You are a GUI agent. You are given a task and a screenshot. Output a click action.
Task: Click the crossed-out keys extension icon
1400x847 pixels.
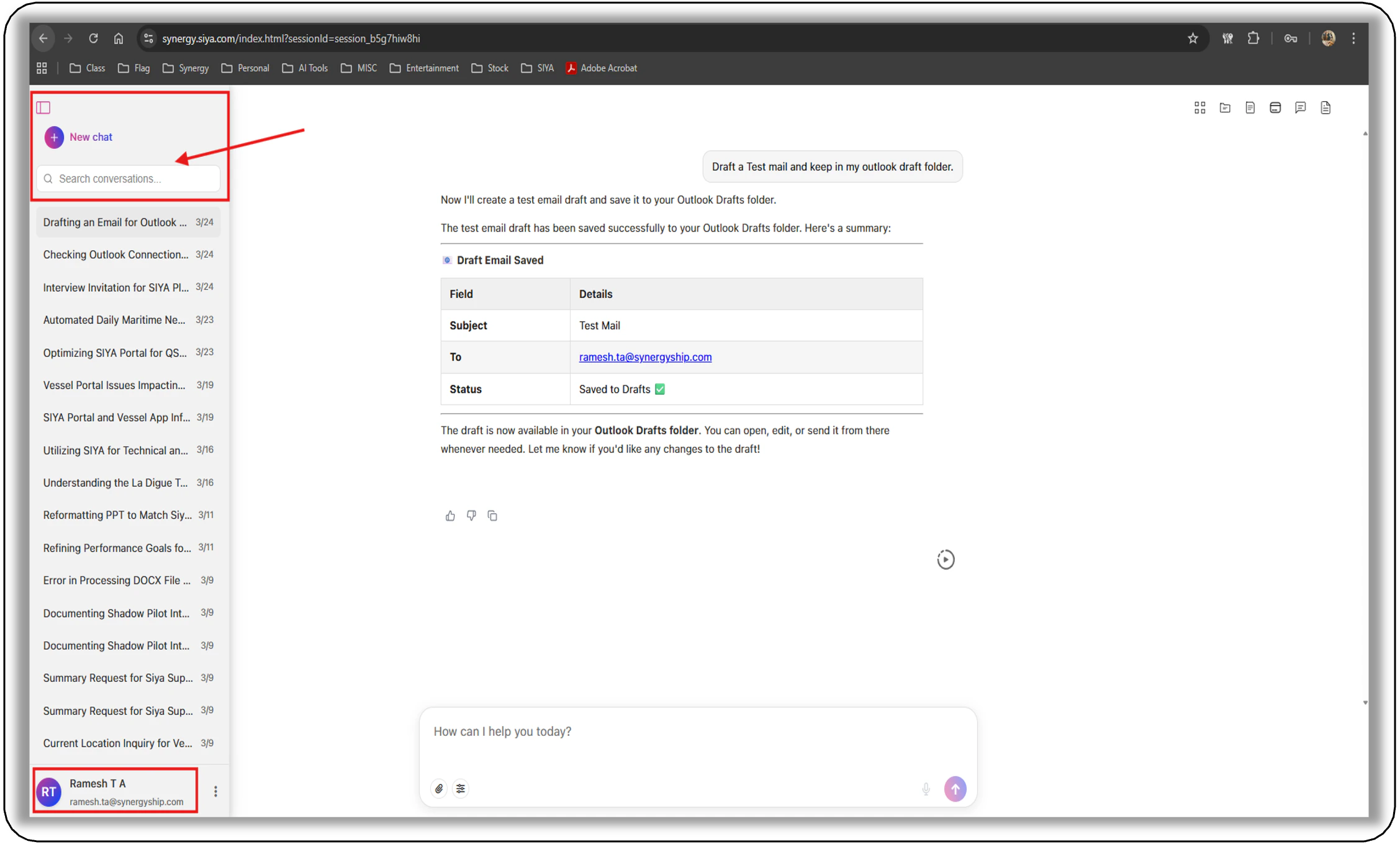1227,38
